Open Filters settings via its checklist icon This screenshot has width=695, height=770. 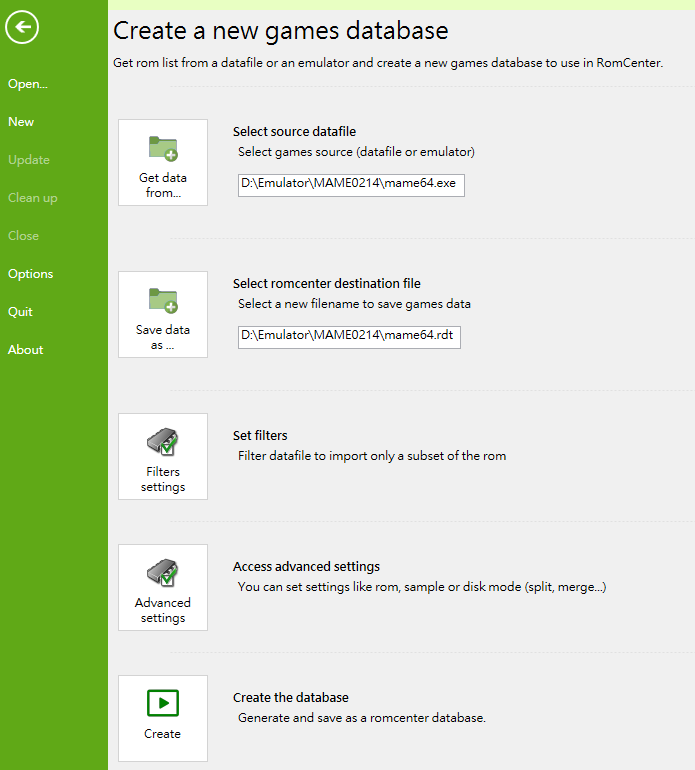163,442
